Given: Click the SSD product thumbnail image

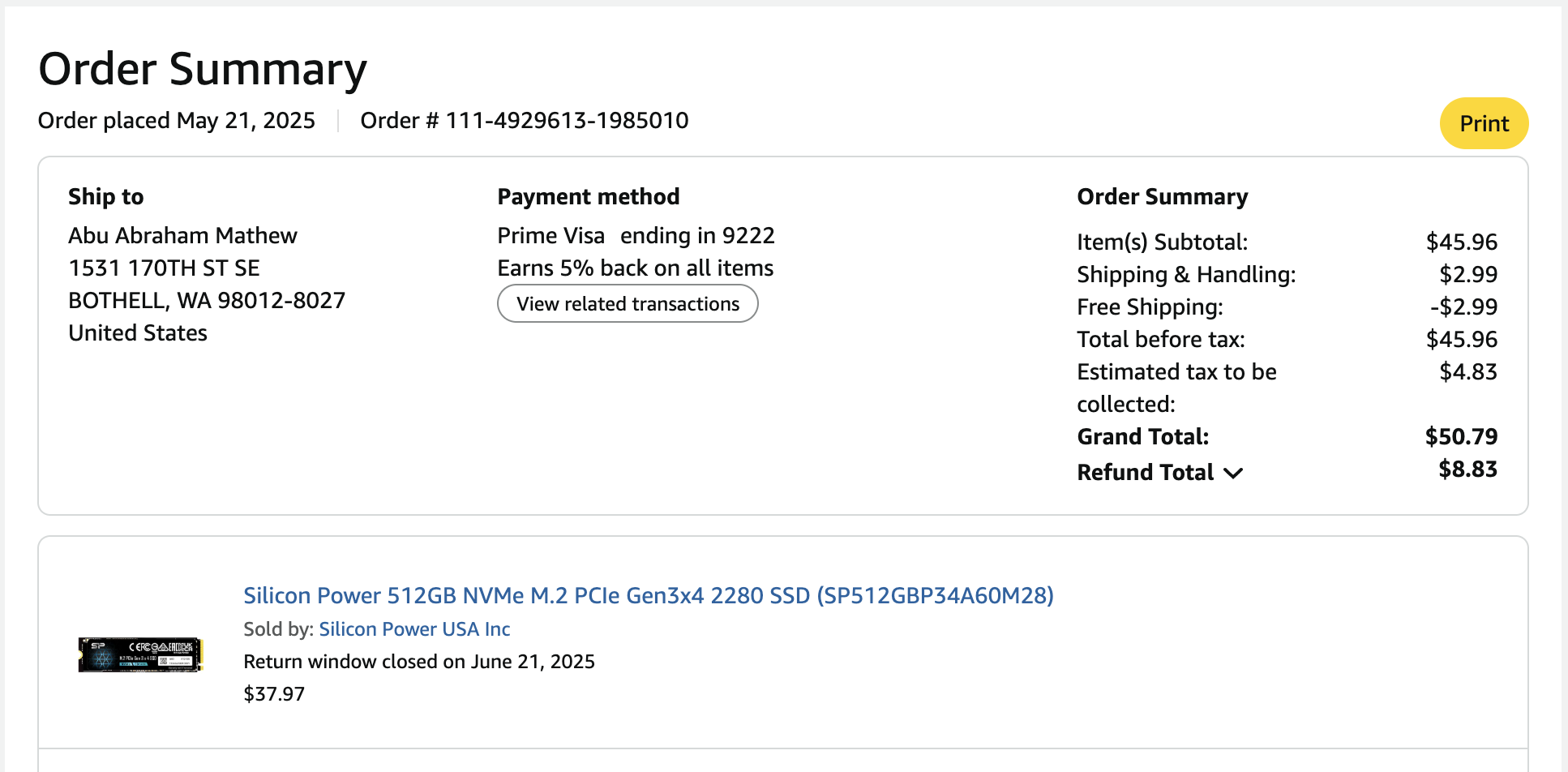Looking at the screenshot, I should (139, 654).
